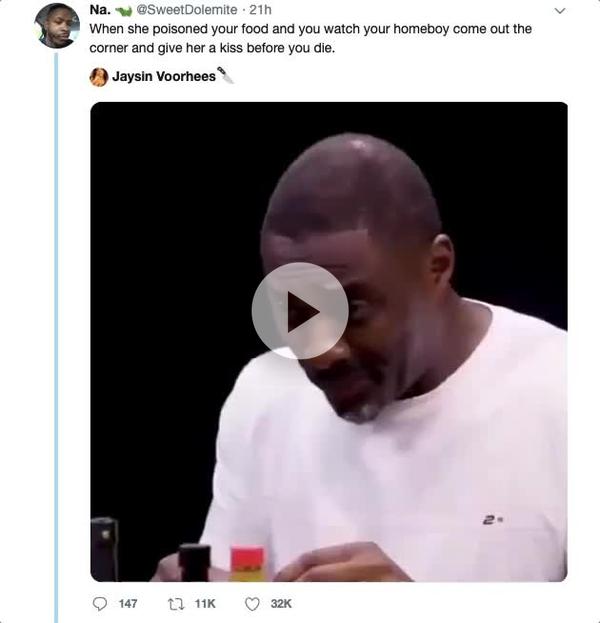The width and height of the screenshot is (600, 623).
Task: Click the knife emoji after Voorhees
Action: point(226,76)
